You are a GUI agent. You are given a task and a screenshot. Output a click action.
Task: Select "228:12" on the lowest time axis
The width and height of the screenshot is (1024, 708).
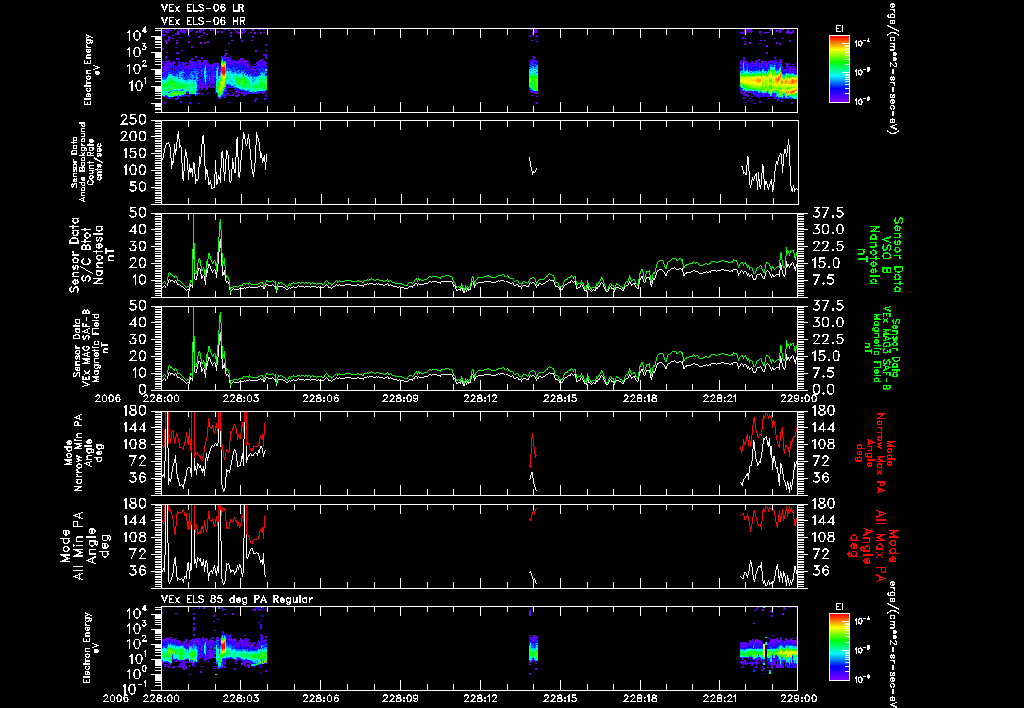481,698
